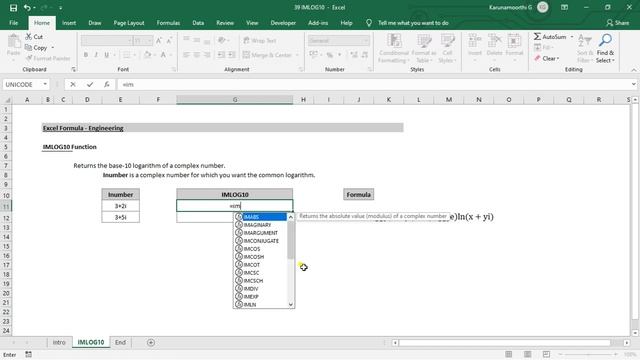The width and height of the screenshot is (640, 360).
Task: Click cell containing 3+2i
Action: (120, 206)
